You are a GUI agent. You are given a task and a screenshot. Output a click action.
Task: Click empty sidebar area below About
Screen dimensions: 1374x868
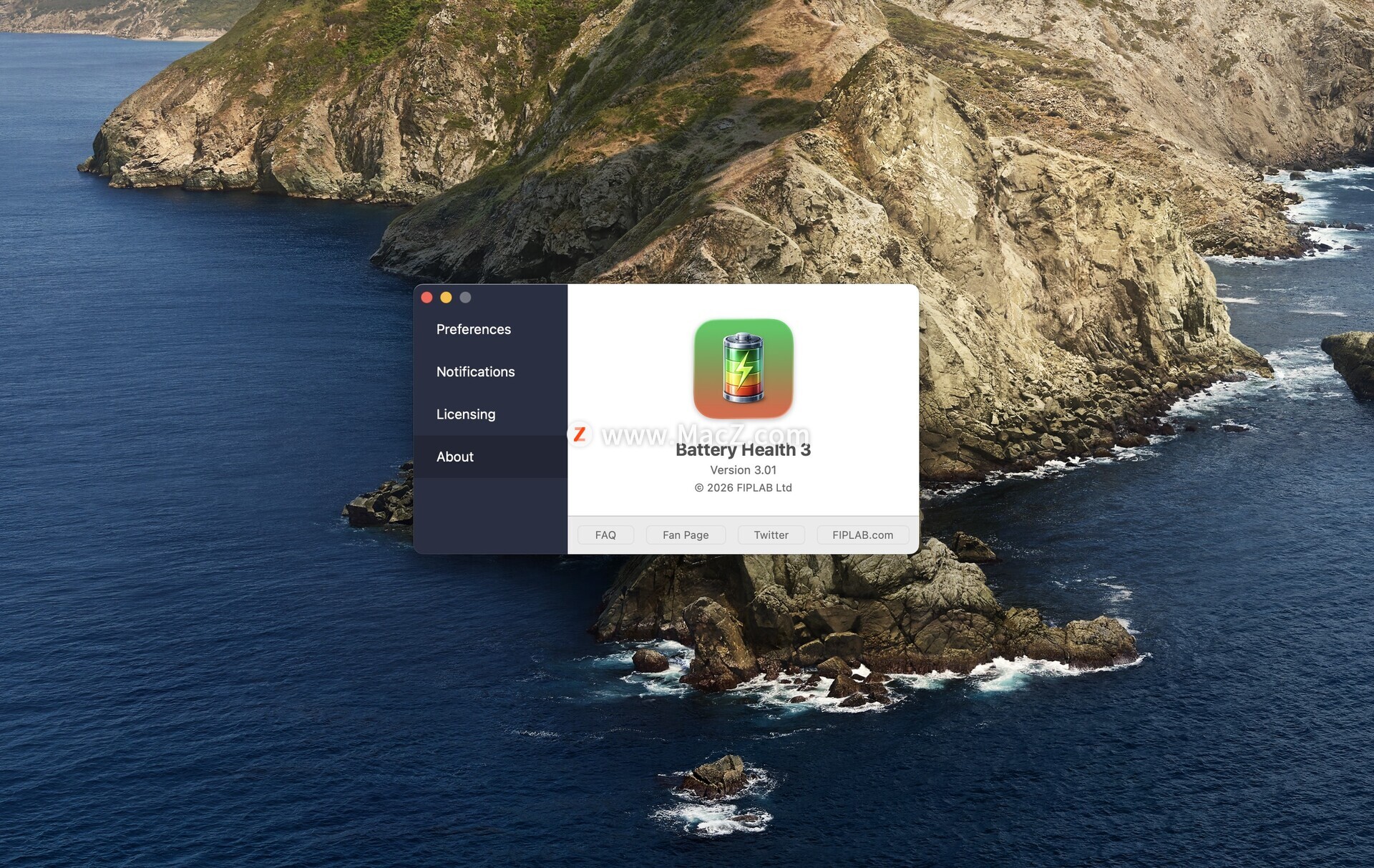click(x=489, y=515)
